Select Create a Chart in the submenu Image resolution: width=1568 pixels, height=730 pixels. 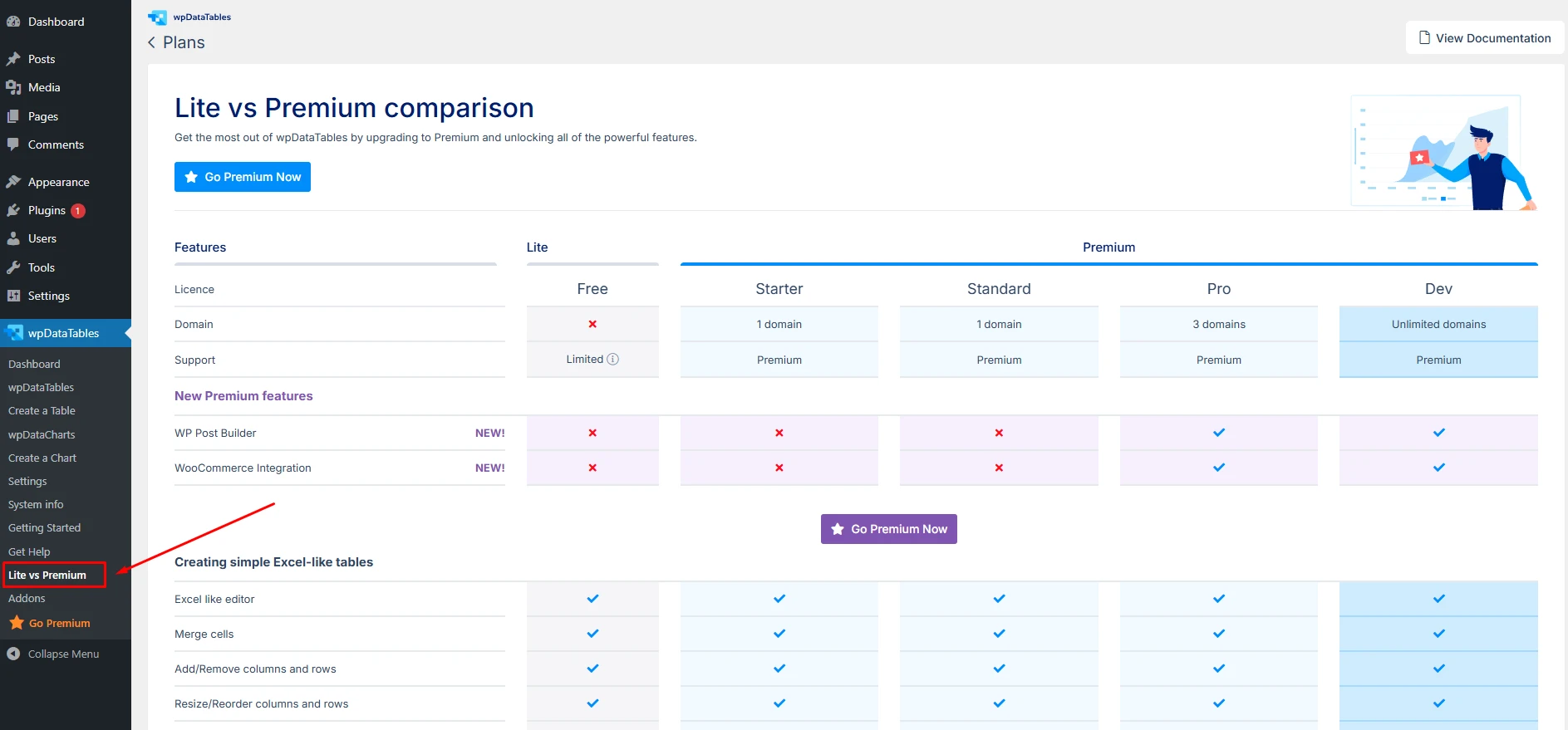pyautogui.click(x=42, y=458)
